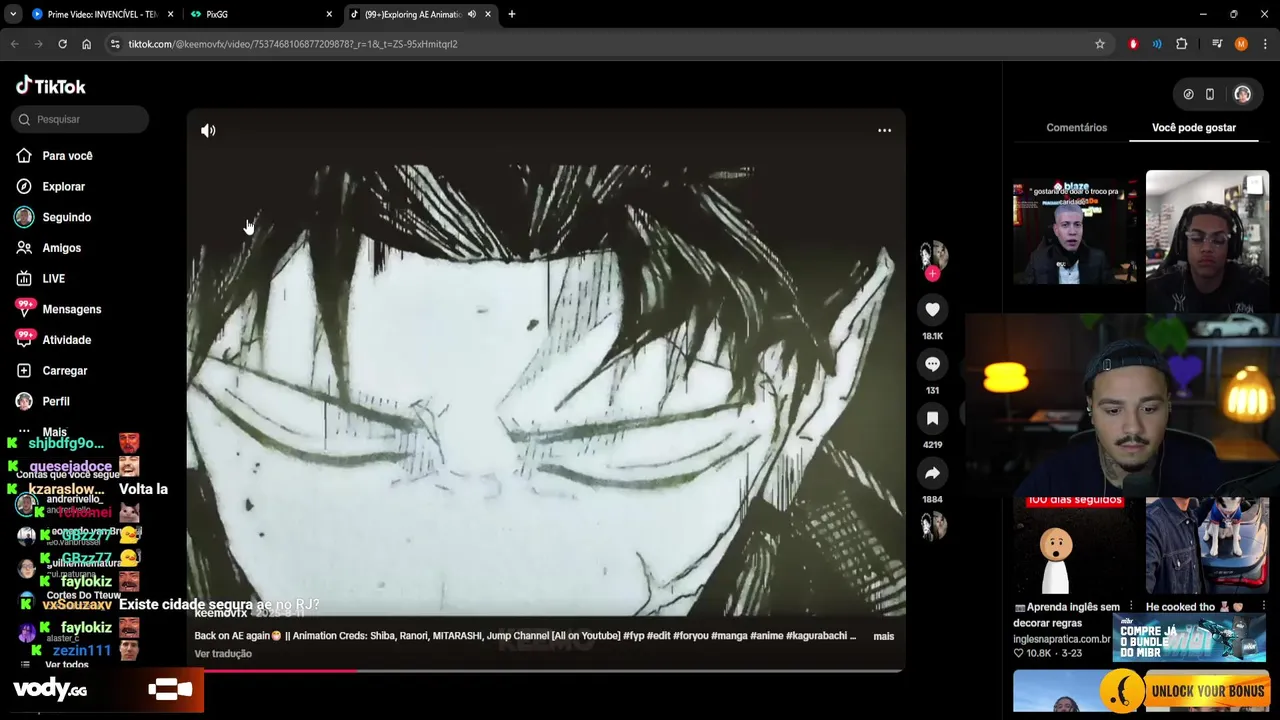1280x720 pixels.
Task: Open Mensagens inbox
Action: point(71,309)
